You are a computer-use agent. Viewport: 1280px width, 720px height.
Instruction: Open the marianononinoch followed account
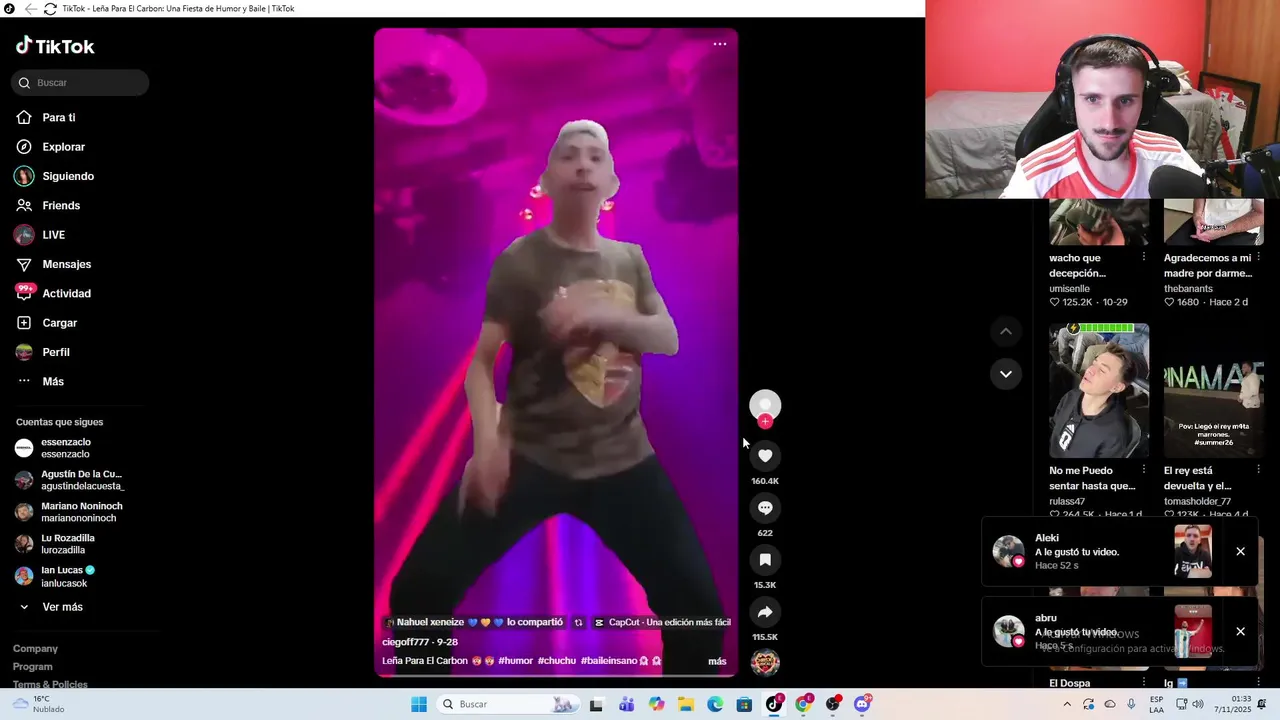coord(80,512)
